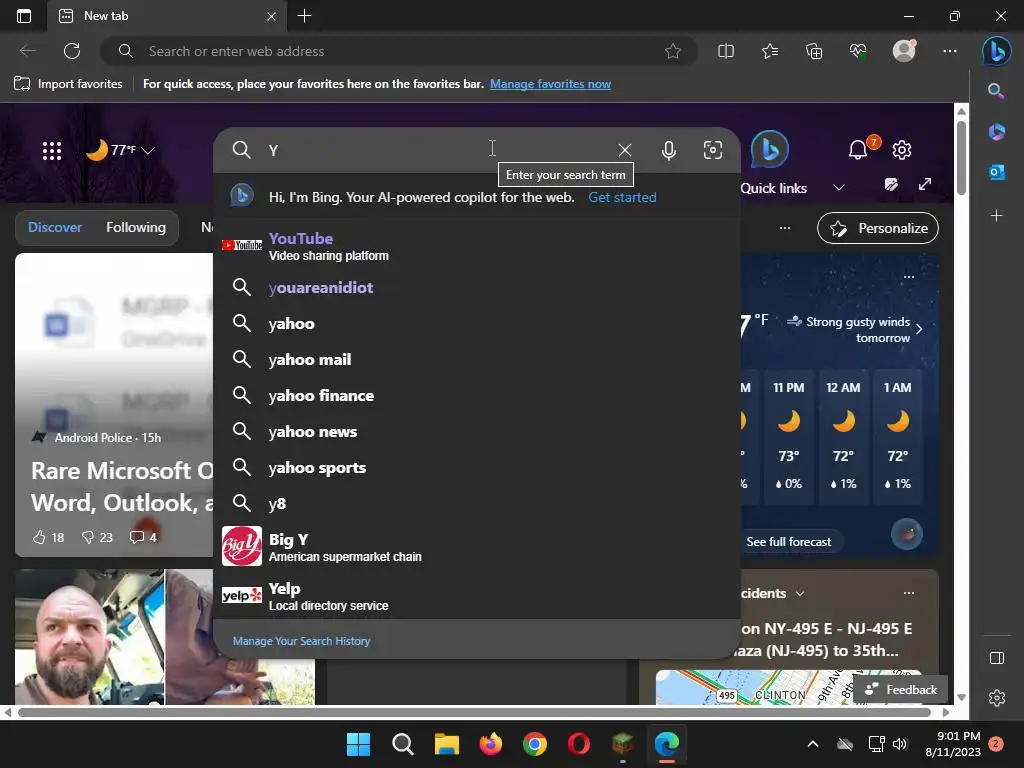
Task: Select Big Y supermarket suggestion
Action: (x=477, y=547)
